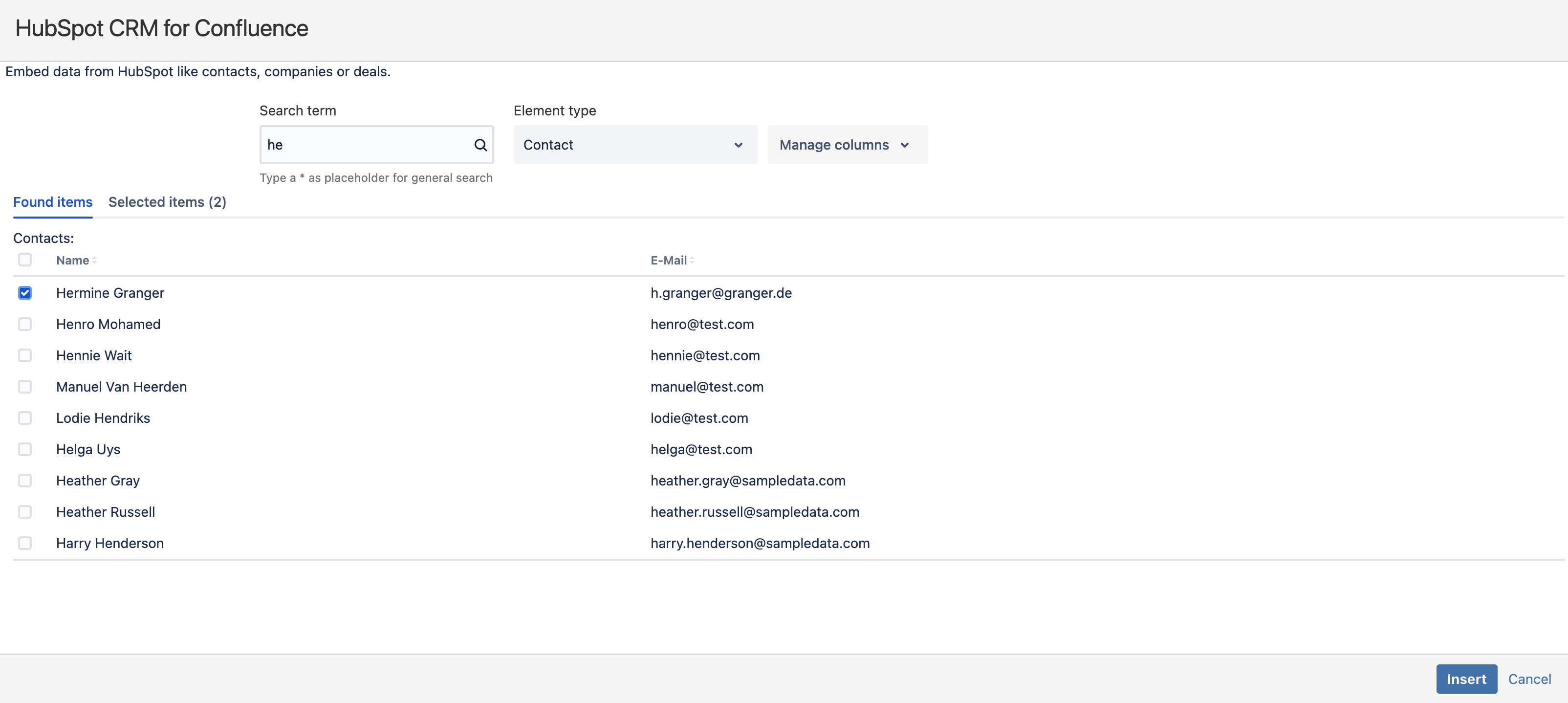The height and width of the screenshot is (703, 1568).
Task: Click the Name column header
Action: pyautogui.click(x=72, y=261)
